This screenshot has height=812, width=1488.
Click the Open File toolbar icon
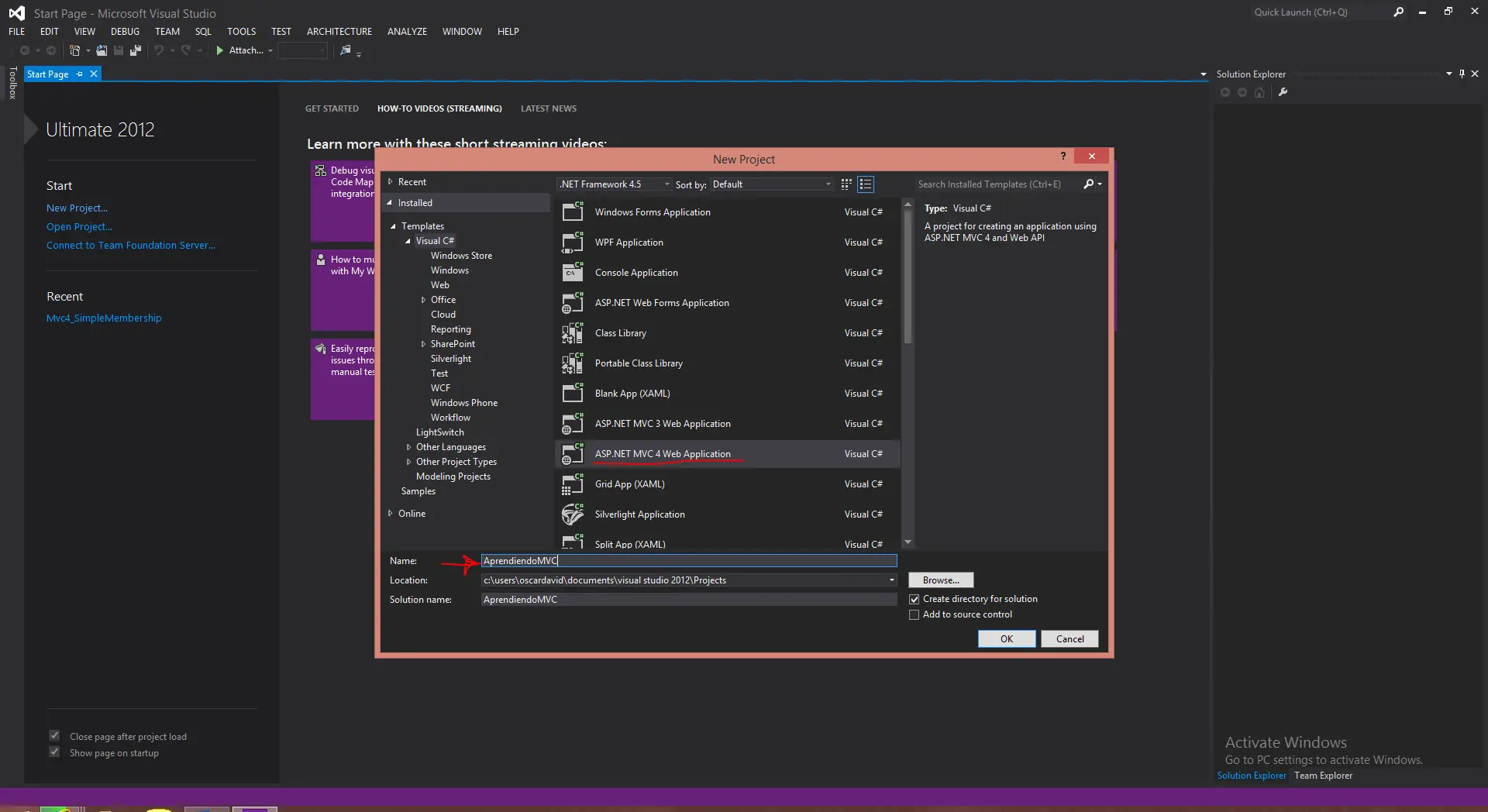102,50
